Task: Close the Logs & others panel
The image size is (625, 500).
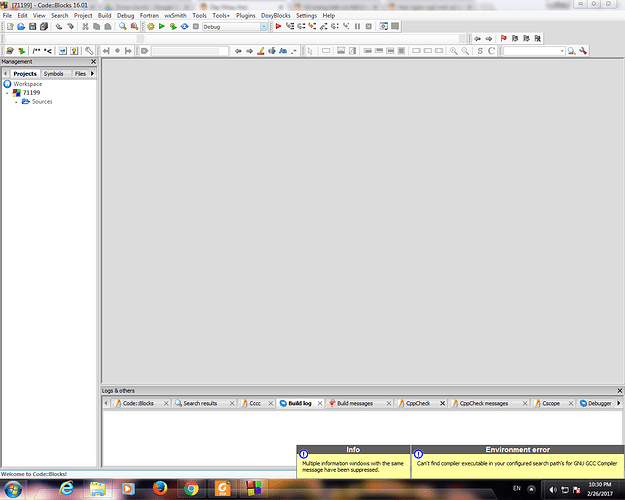Action: click(x=619, y=391)
